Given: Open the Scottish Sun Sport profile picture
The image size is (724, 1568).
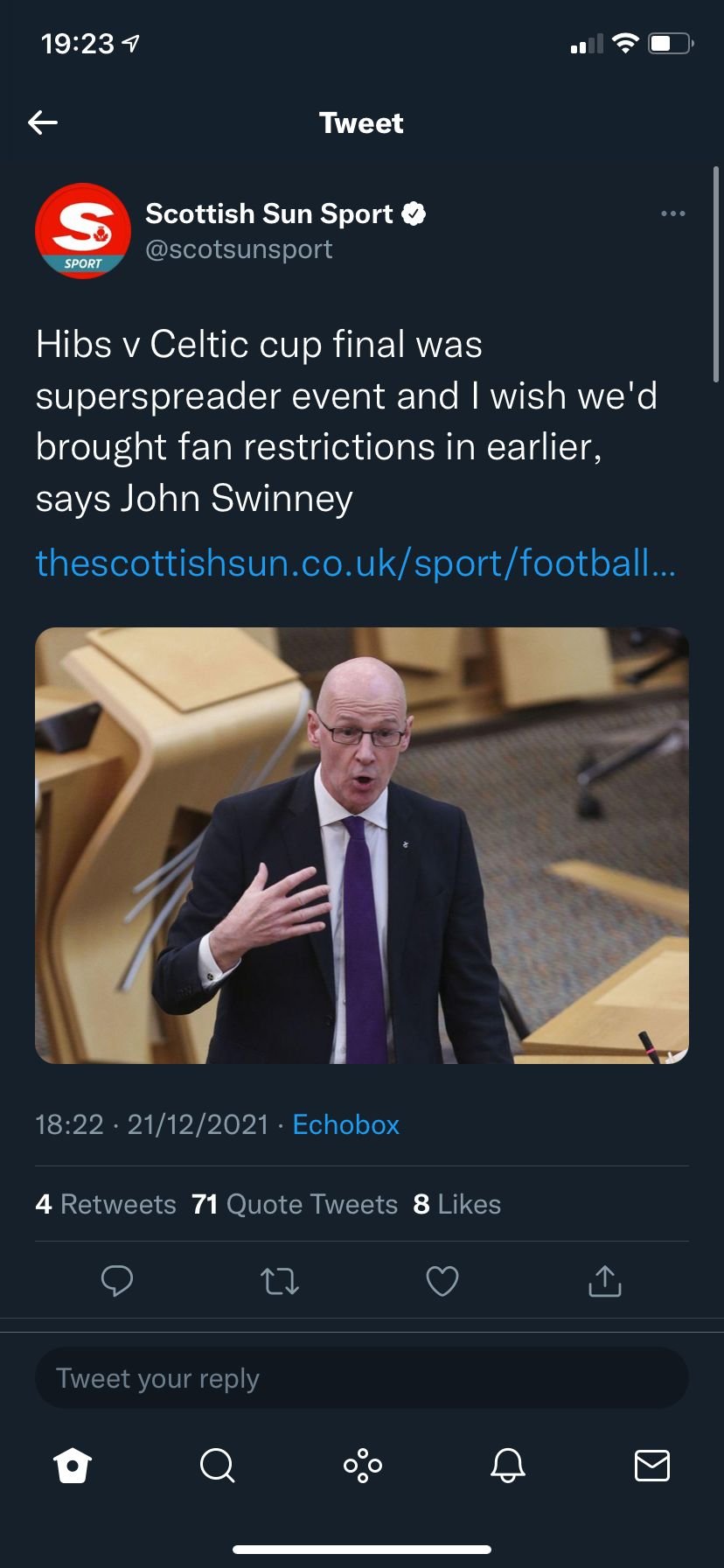Looking at the screenshot, I should pos(83,231).
